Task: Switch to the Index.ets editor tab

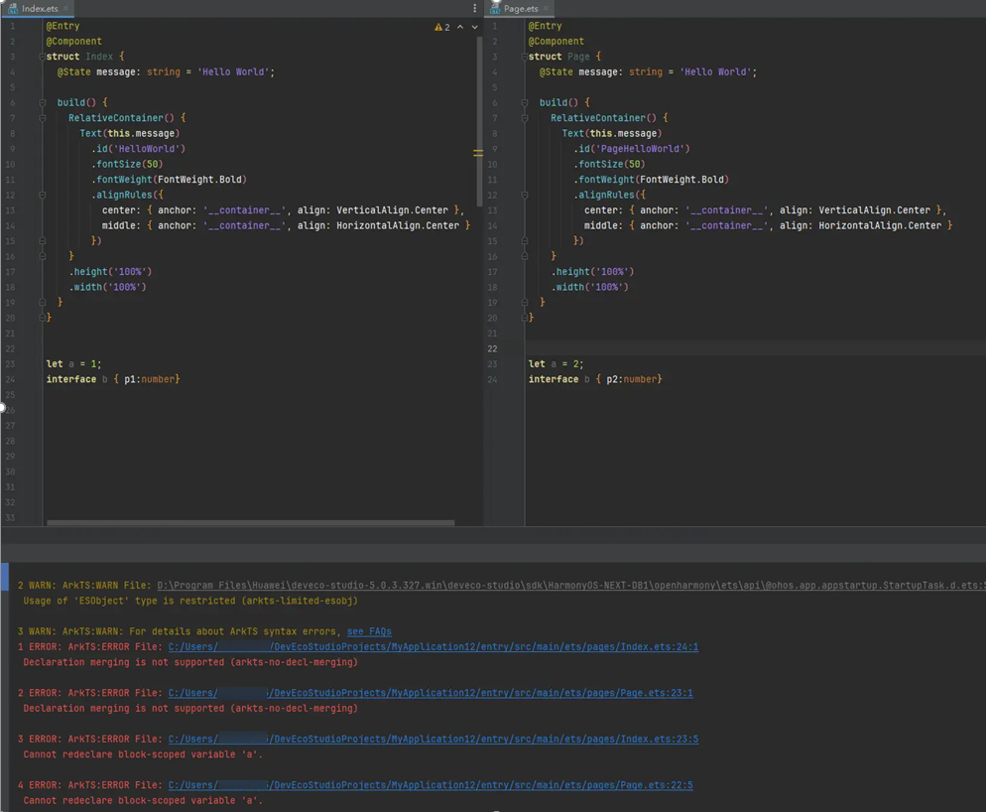Action: click(38, 8)
